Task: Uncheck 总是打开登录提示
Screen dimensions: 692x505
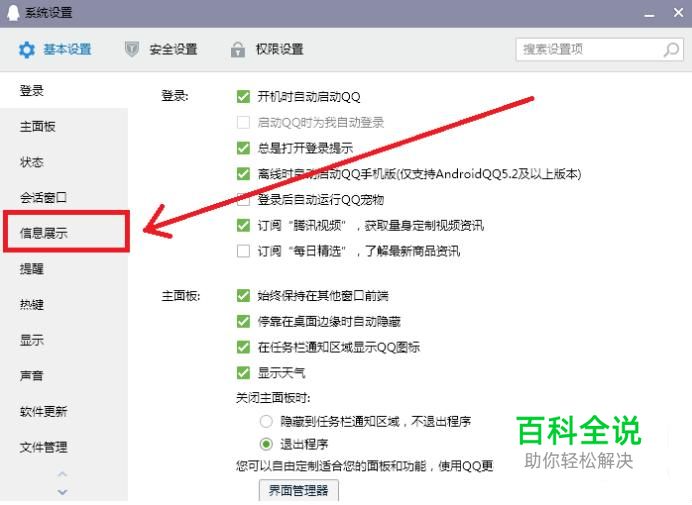Action: [x=243, y=148]
